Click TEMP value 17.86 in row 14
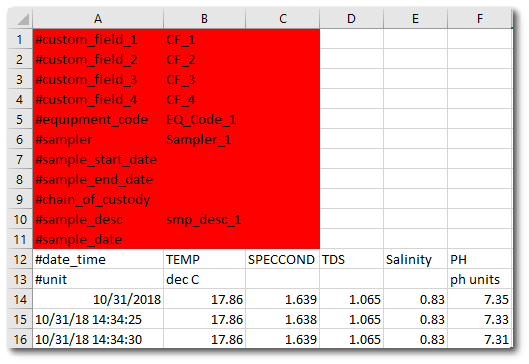 pyautogui.click(x=204, y=299)
